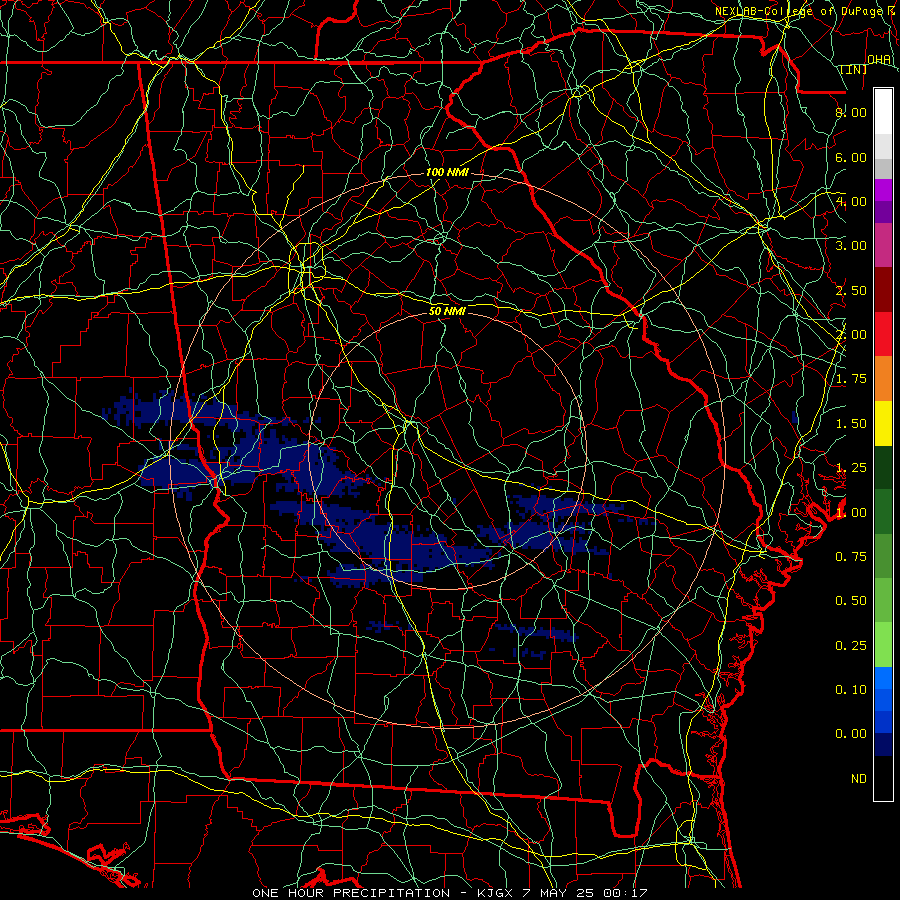
Task: Click the yellow legend color swatch
Action: (x=883, y=423)
